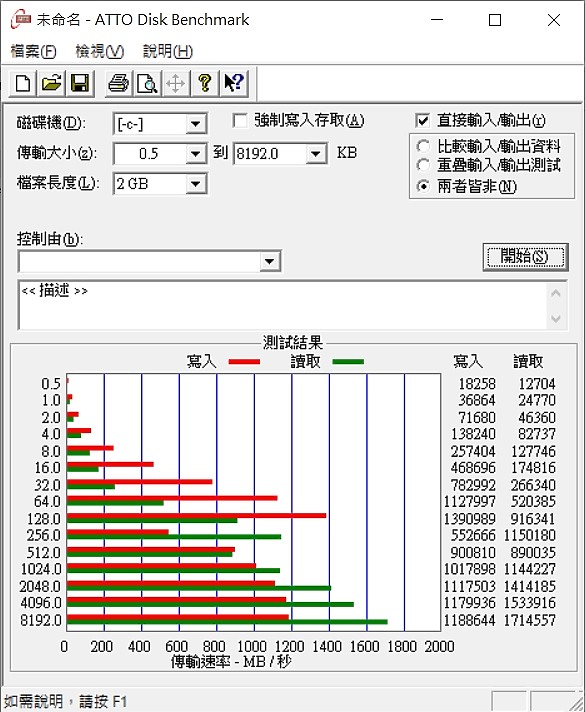Click inside the << 描述 >> text box

coord(283,305)
